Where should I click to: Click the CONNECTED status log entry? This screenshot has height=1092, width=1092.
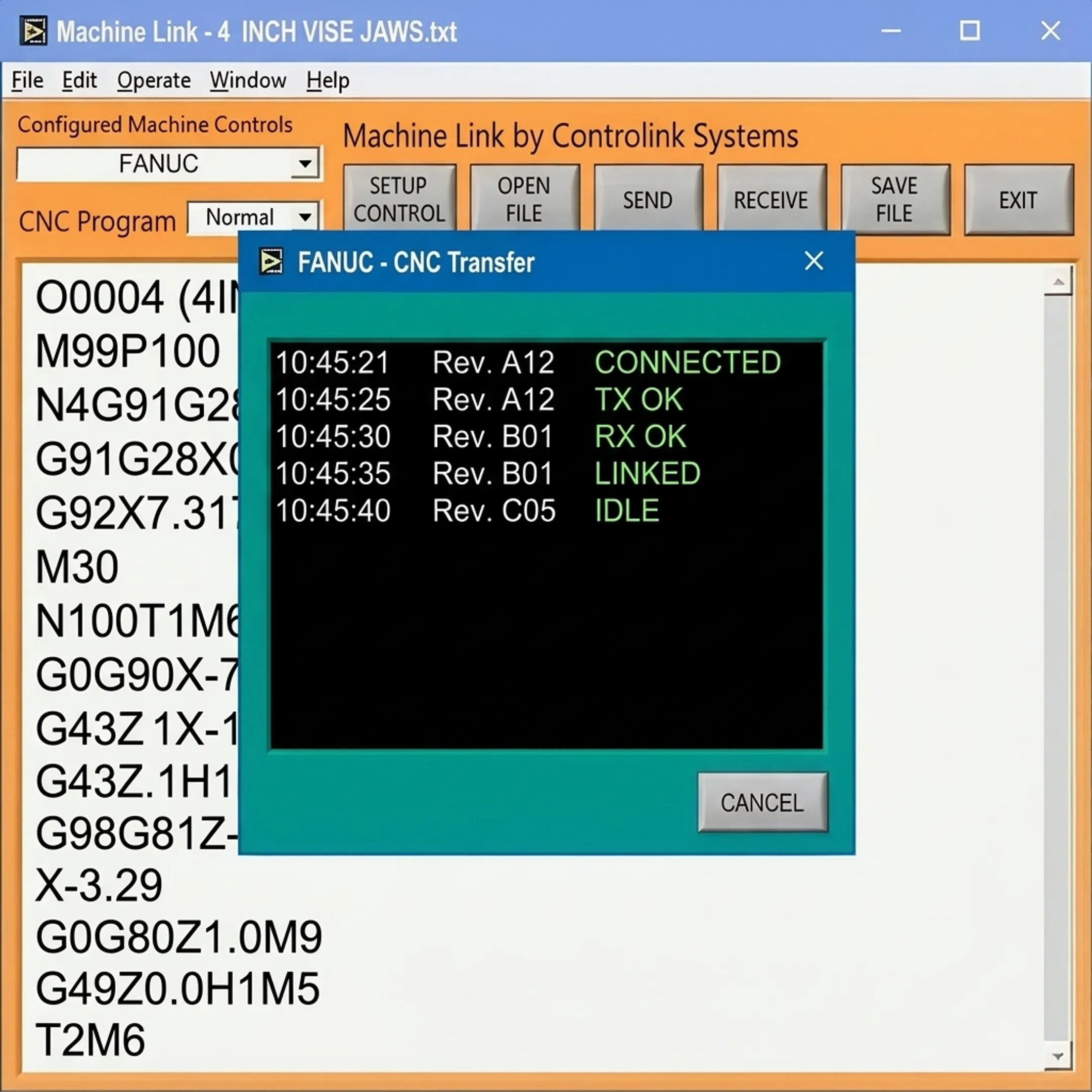point(688,362)
